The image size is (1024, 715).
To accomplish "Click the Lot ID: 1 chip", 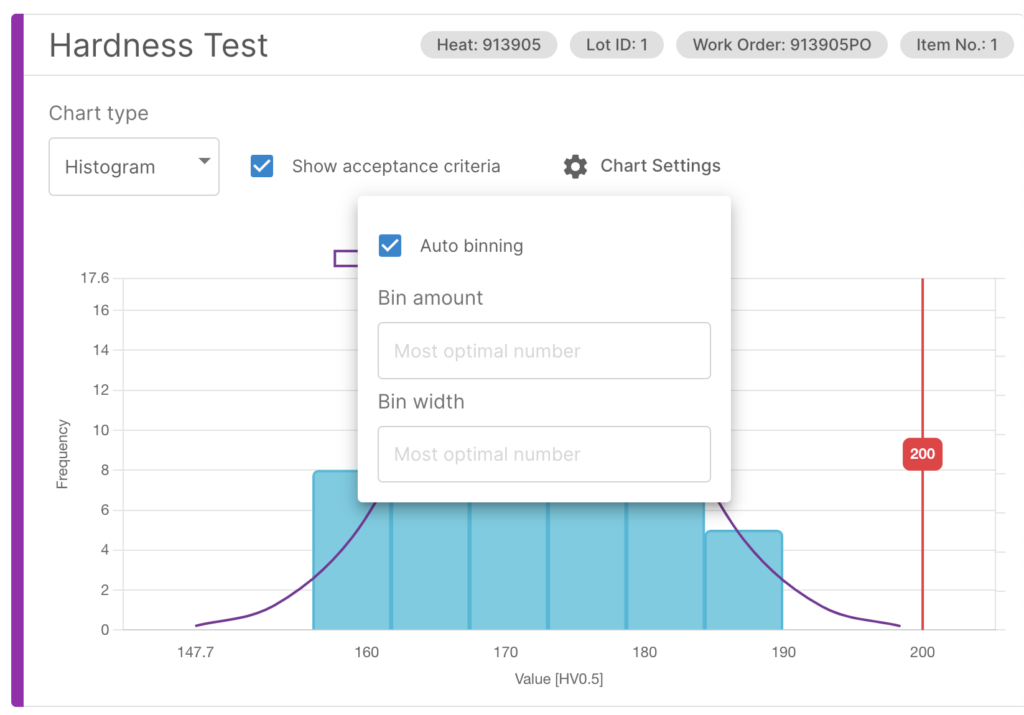I will (616, 45).
